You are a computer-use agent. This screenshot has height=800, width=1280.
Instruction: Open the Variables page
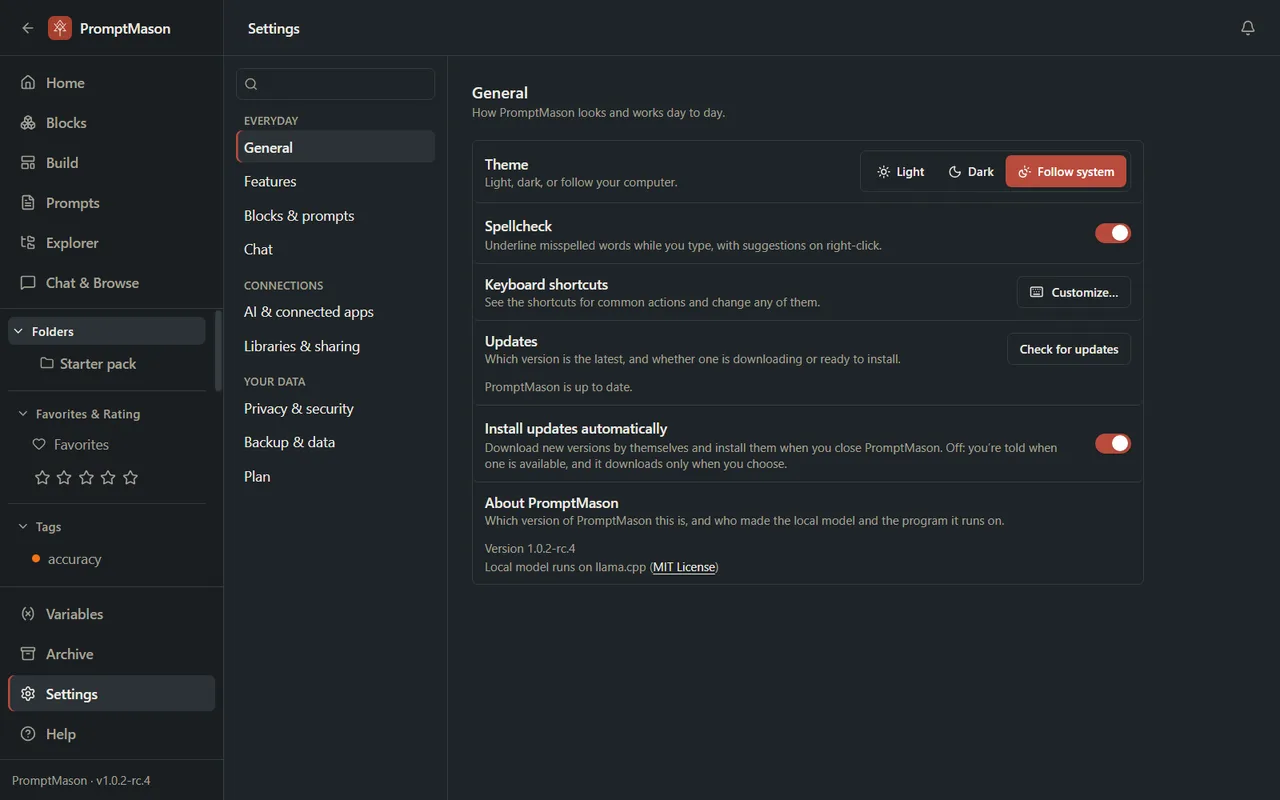111,614
